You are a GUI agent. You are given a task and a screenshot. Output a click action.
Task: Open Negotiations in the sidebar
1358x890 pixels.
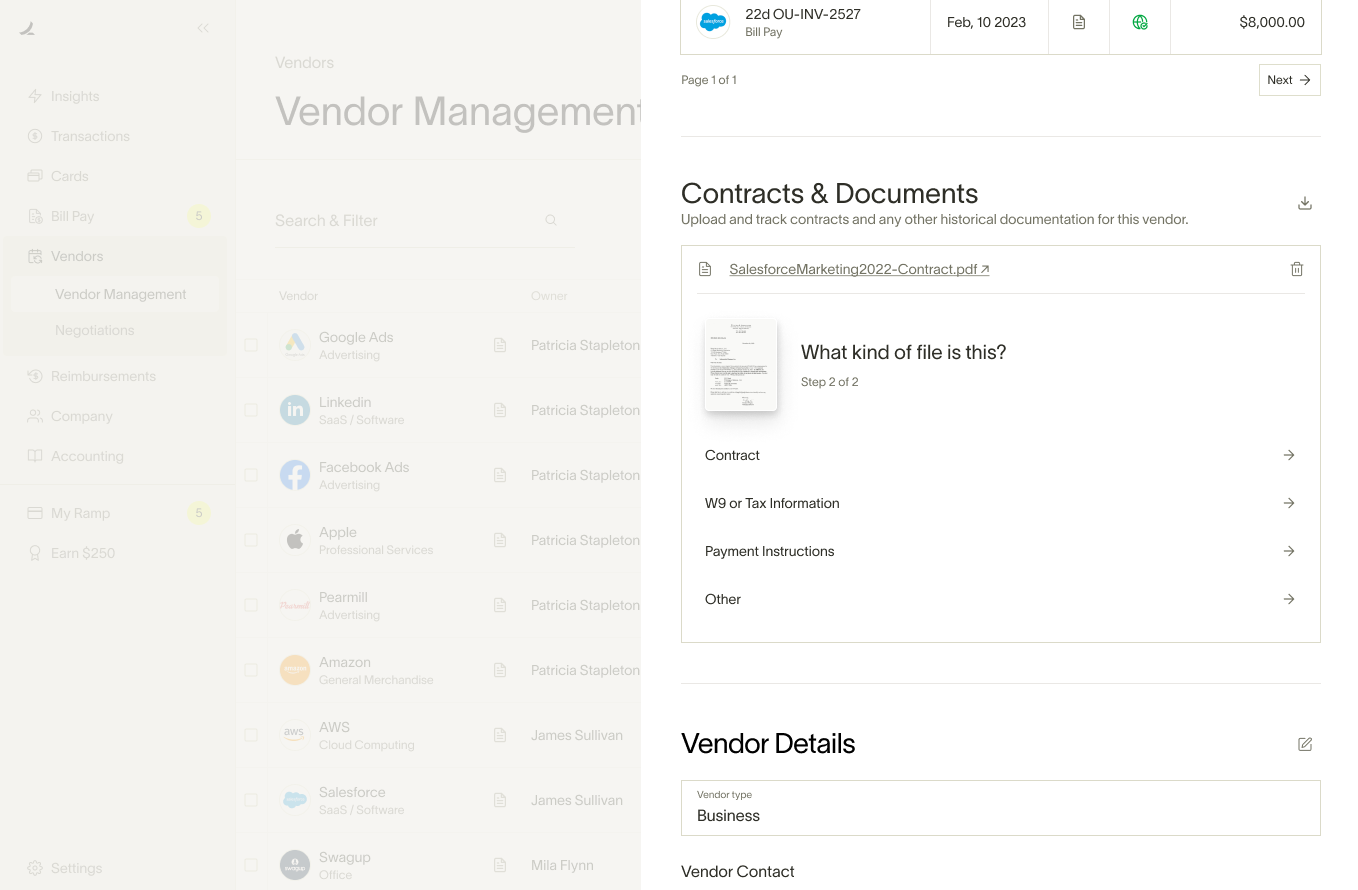pyautogui.click(x=115, y=330)
